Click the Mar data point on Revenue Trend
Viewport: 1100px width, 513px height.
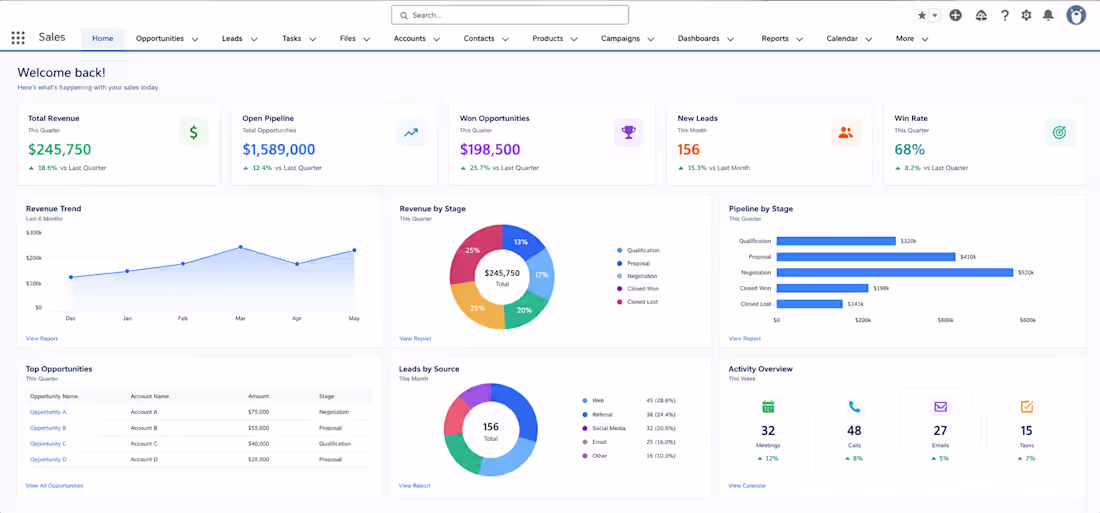(241, 247)
